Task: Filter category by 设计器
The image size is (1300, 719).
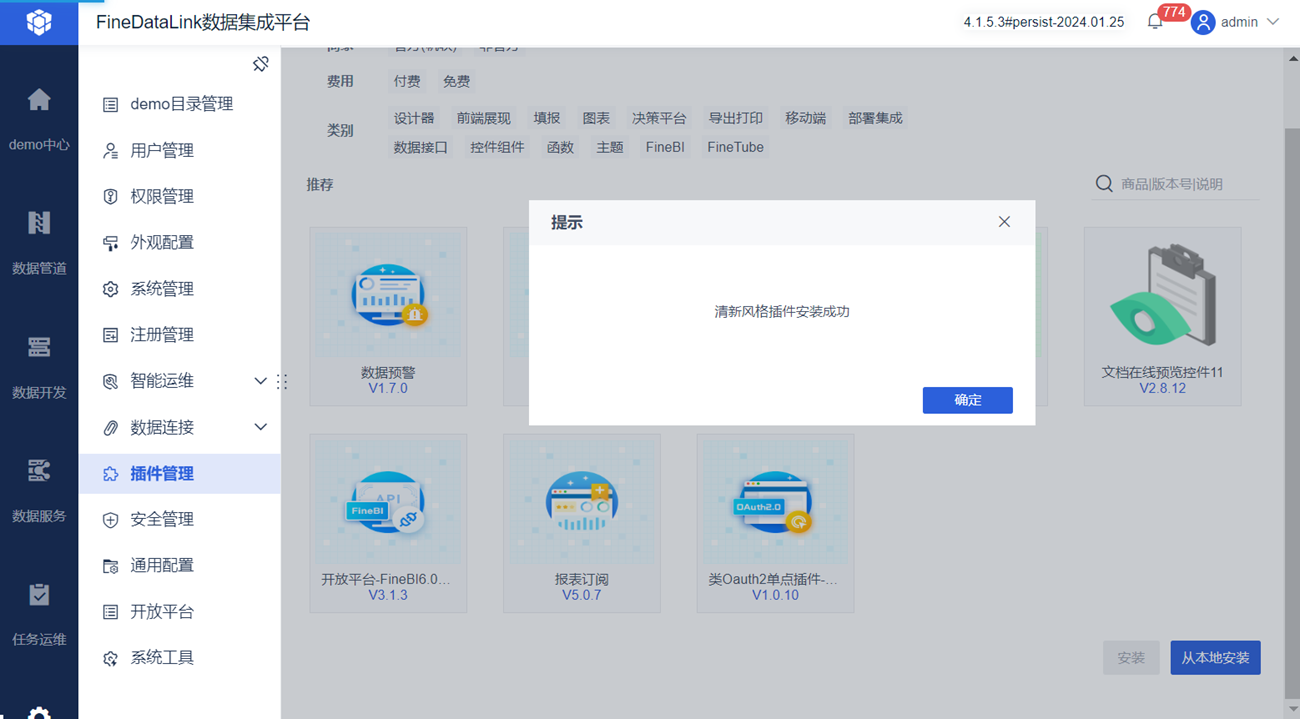Action: point(414,118)
